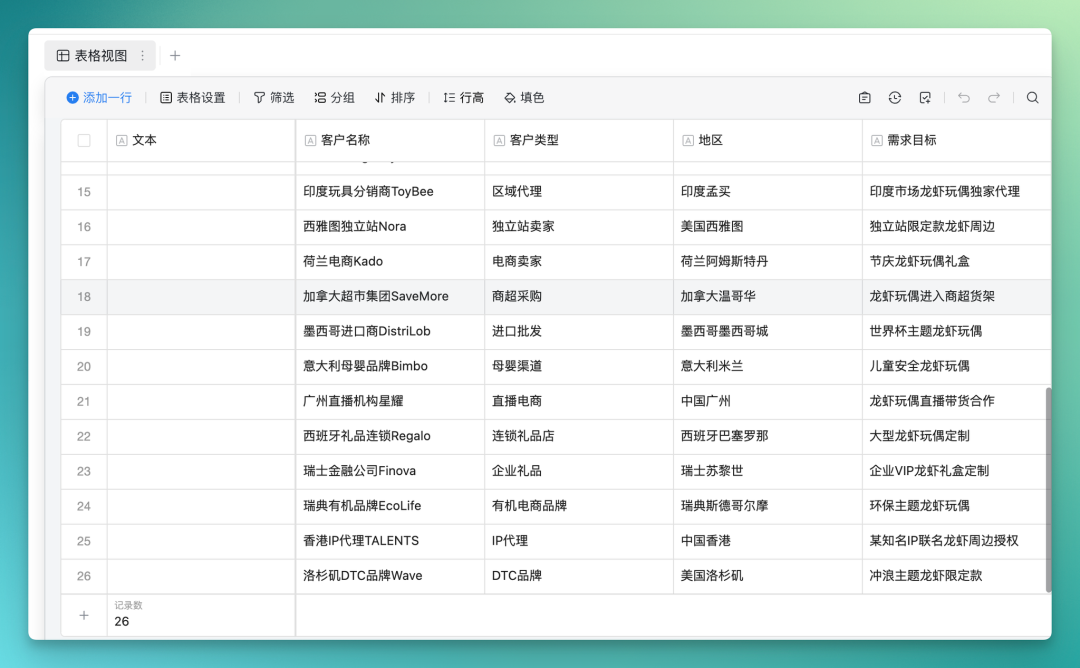The image size is (1080, 668).
Task: Click cell 墨西哥进口商DistriLob
Action: pos(390,331)
